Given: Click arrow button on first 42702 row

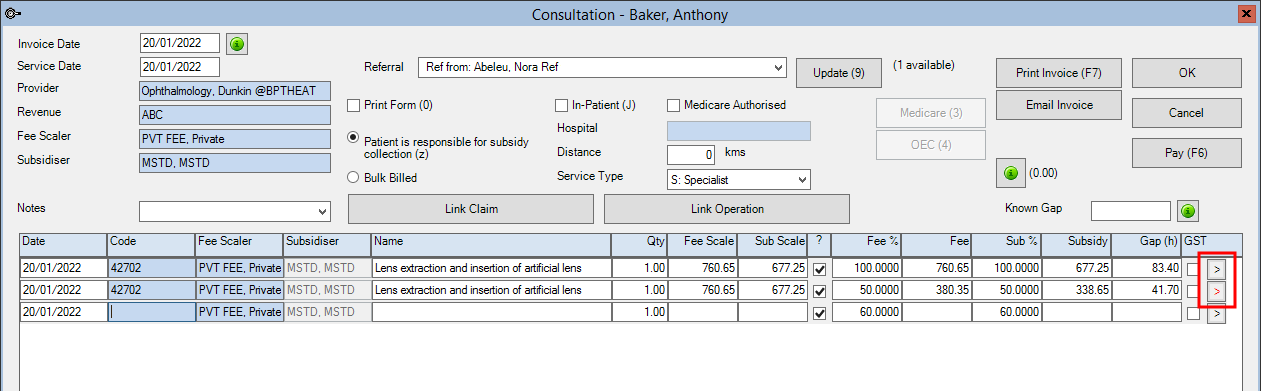Looking at the screenshot, I should click(1216, 268).
